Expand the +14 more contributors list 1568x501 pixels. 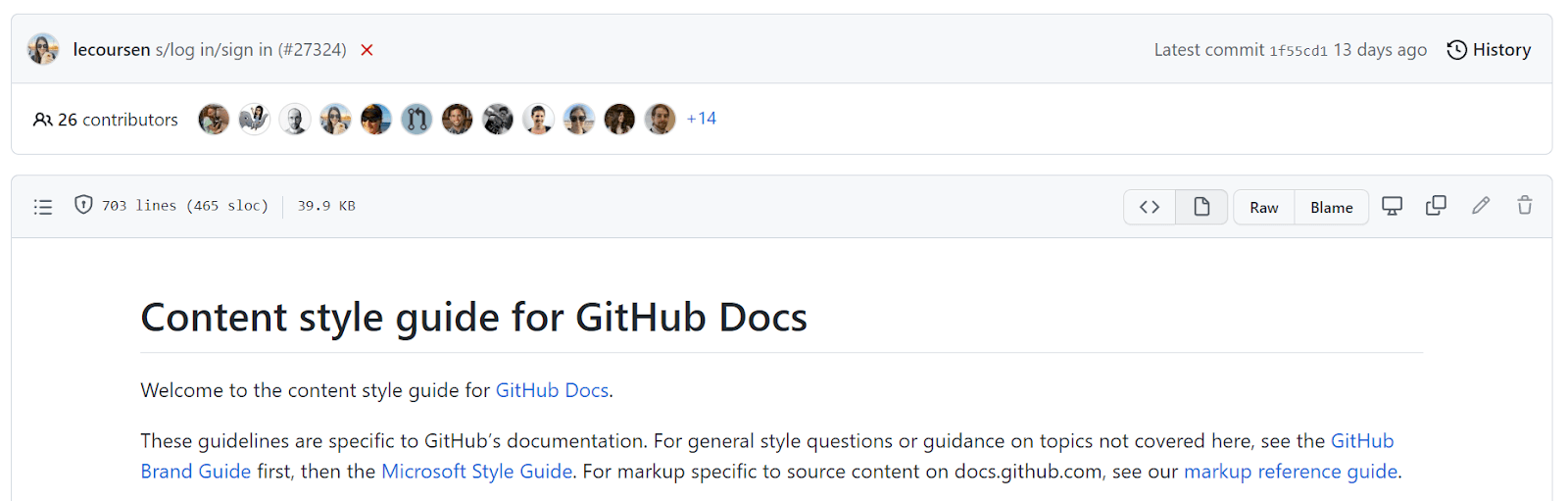[x=702, y=119]
